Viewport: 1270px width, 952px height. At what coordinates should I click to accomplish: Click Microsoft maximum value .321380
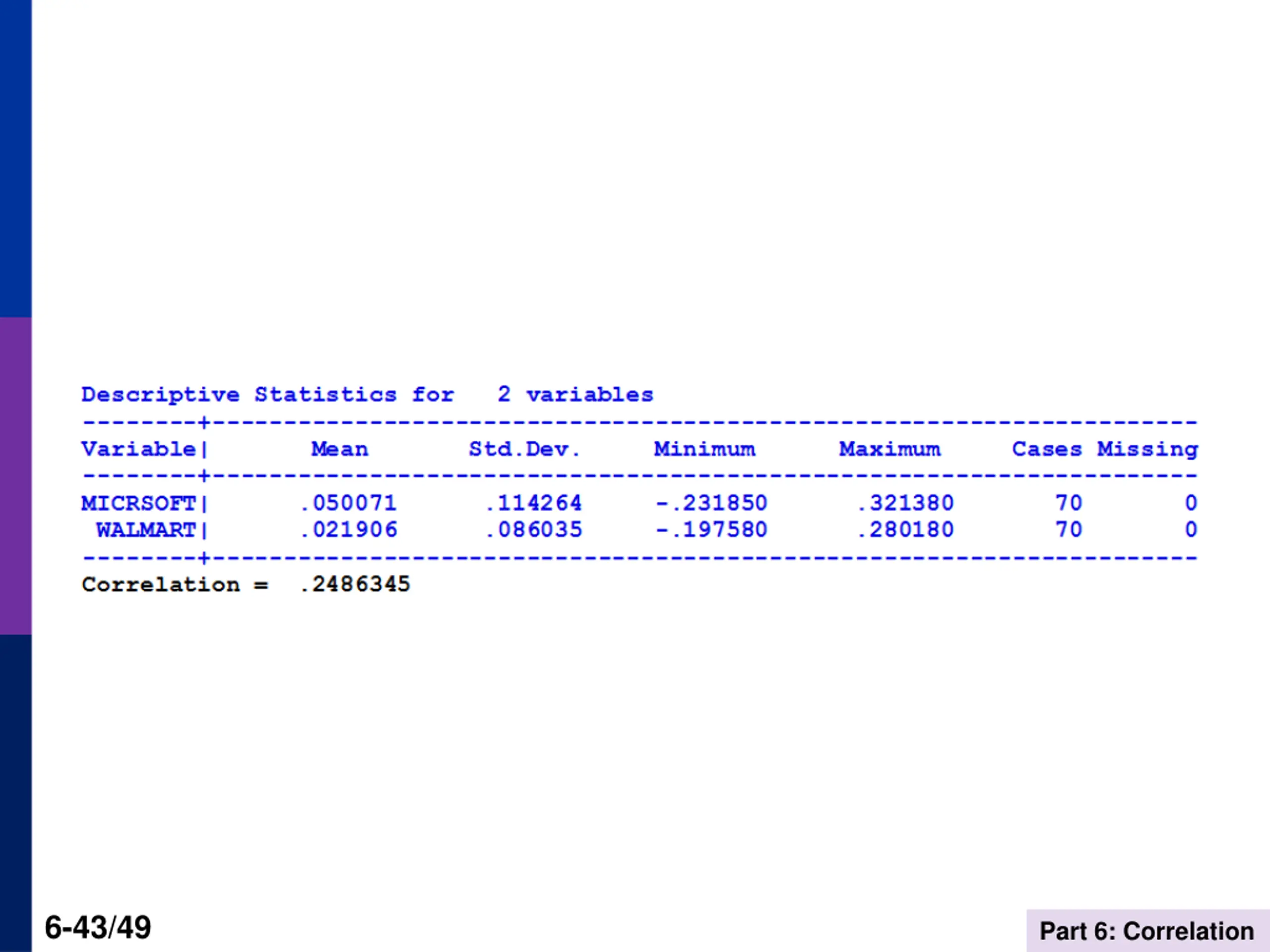[x=905, y=503]
